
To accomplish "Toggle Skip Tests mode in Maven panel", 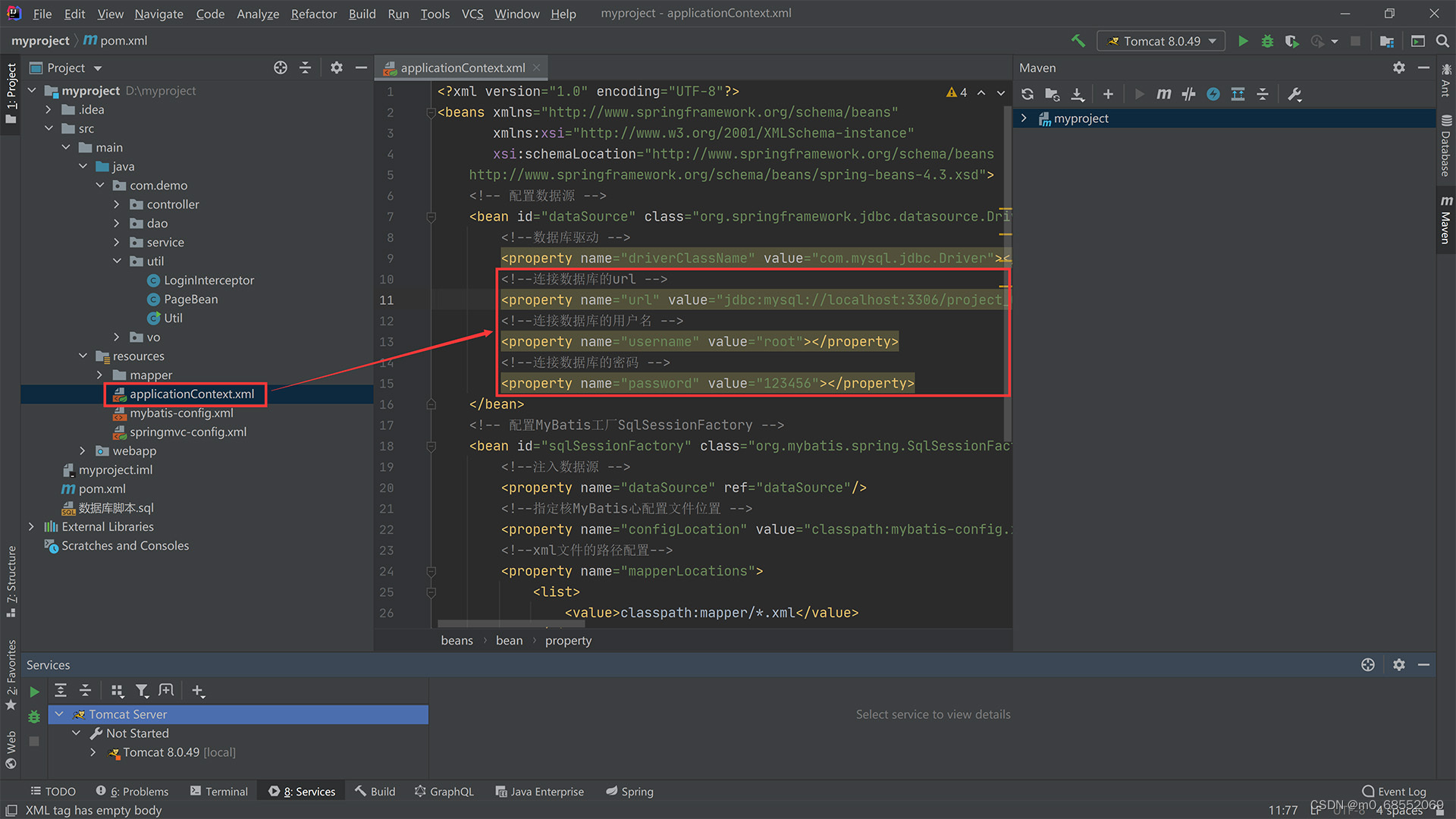I will click(1188, 94).
